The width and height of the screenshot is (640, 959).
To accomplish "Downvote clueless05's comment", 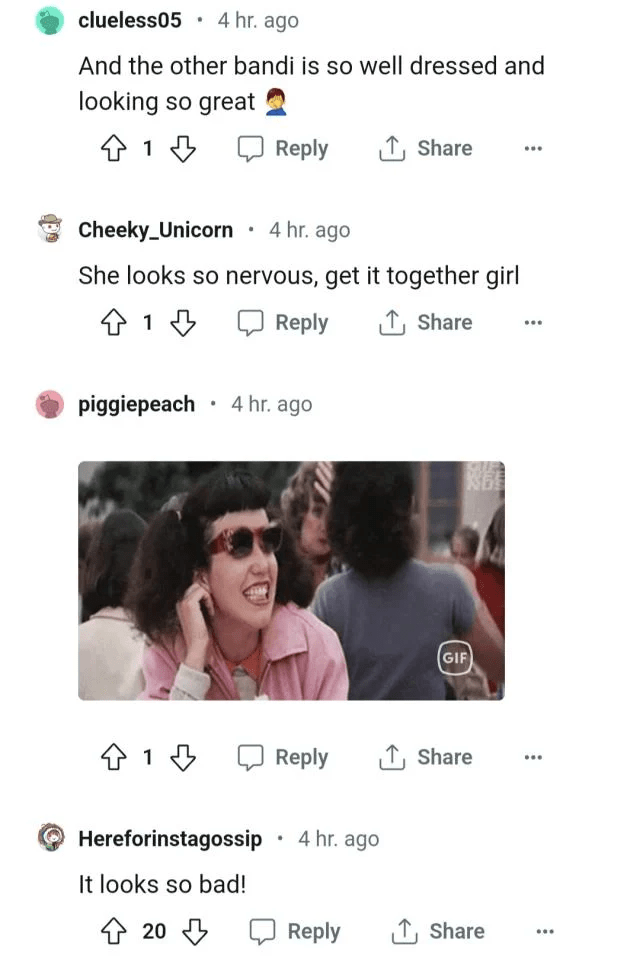I will [x=183, y=149].
